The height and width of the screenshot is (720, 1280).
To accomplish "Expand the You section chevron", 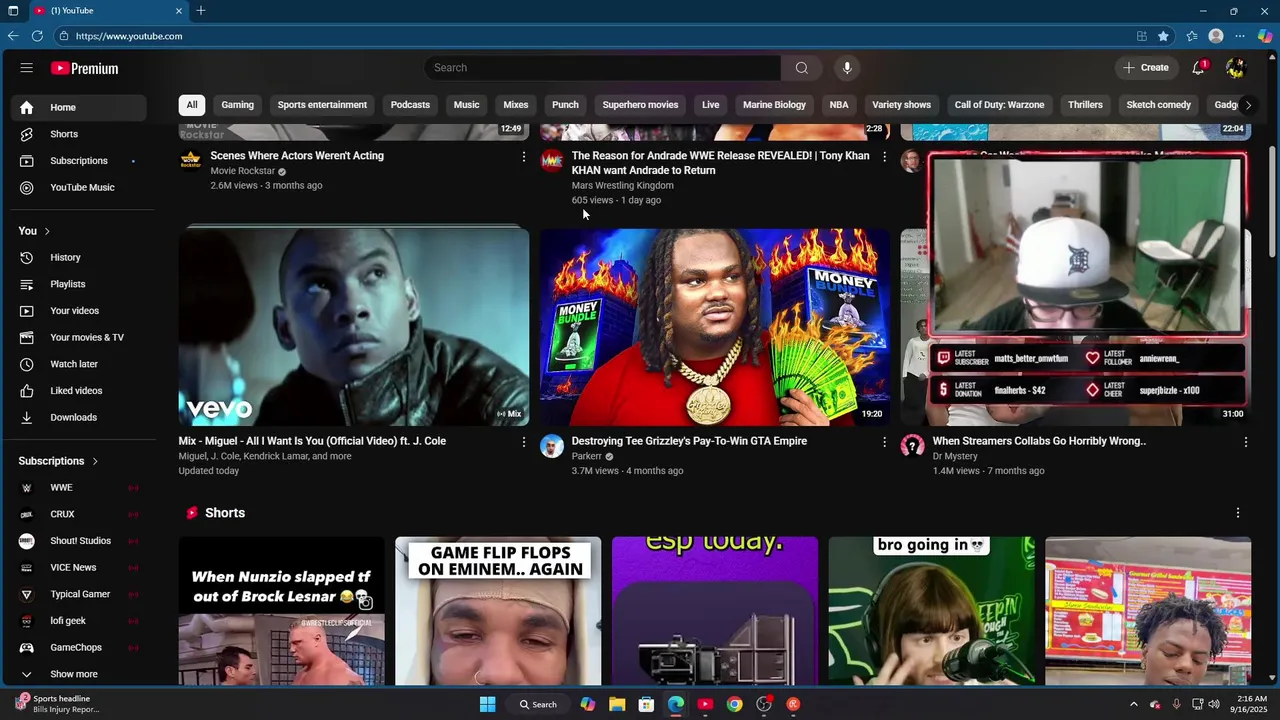I will point(47,231).
